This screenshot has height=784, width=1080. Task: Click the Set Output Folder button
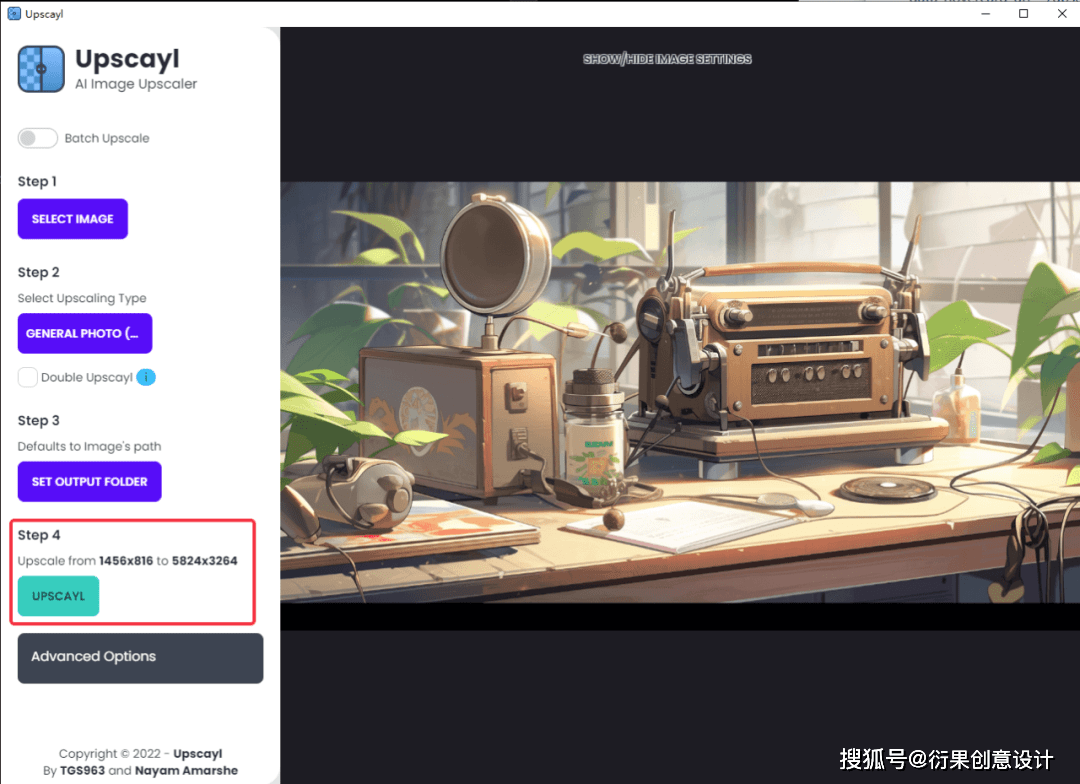pyautogui.click(x=90, y=482)
